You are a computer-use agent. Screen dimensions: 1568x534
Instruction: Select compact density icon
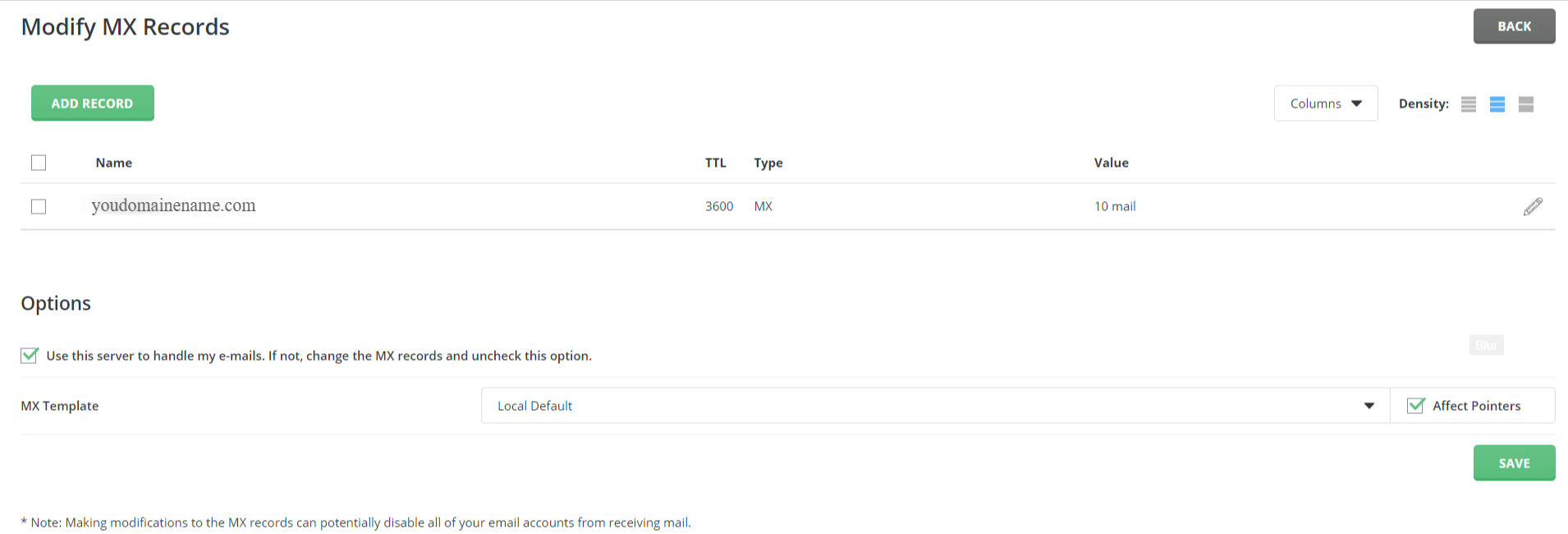(1469, 104)
